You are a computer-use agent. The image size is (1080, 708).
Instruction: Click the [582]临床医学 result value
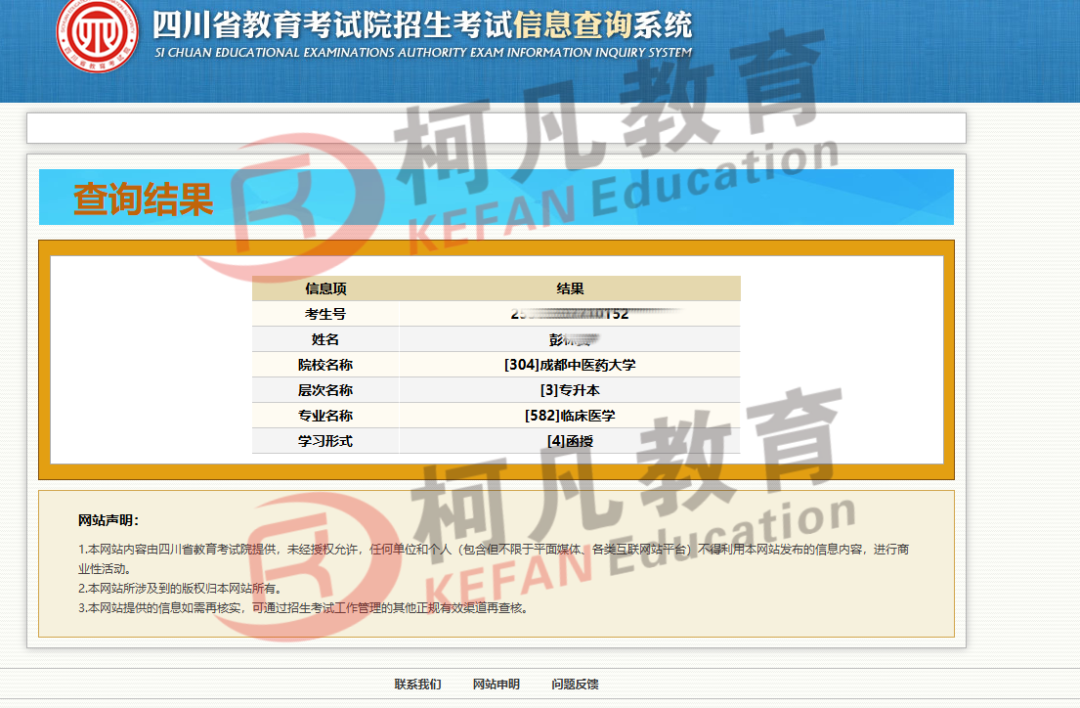pos(570,415)
